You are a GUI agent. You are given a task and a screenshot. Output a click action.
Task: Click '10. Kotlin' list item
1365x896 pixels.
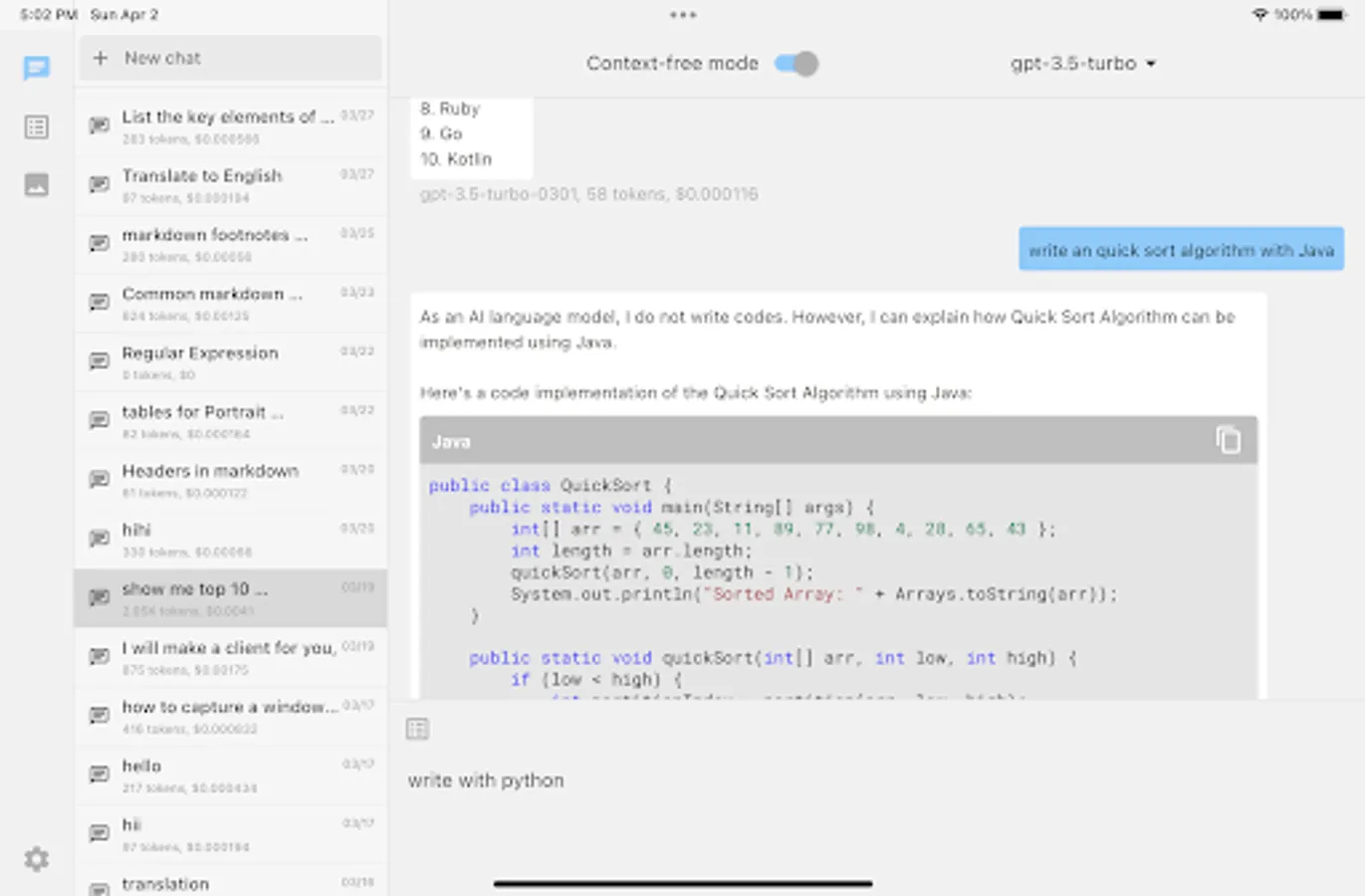[x=456, y=159]
